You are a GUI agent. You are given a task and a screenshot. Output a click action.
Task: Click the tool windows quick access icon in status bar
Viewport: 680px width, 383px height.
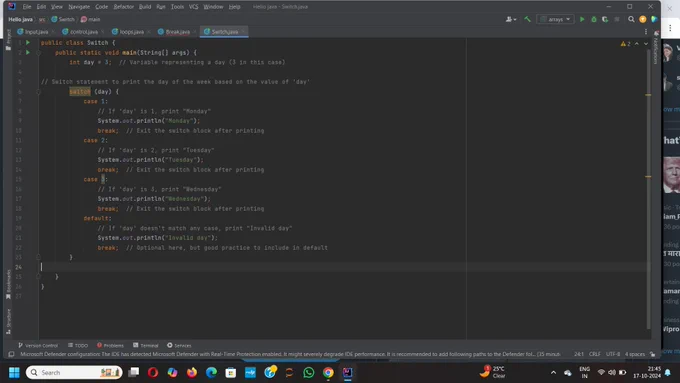tap(11, 354)
